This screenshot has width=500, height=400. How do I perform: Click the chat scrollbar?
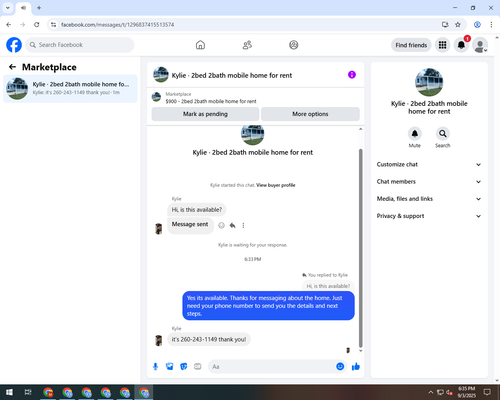(360, 248)
